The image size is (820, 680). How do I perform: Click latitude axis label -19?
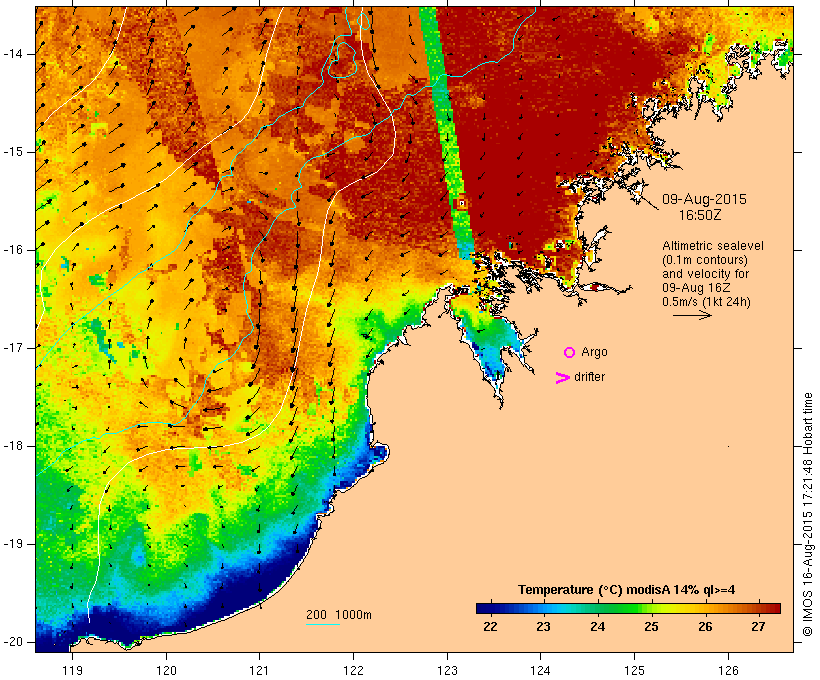point(12,544)
